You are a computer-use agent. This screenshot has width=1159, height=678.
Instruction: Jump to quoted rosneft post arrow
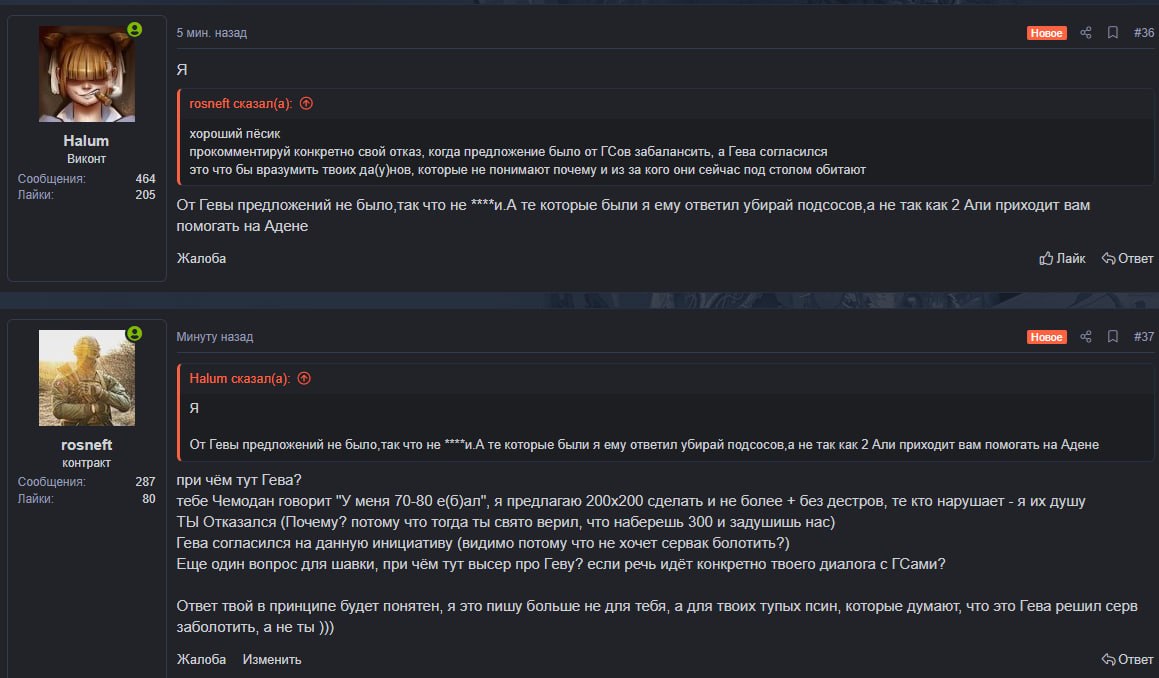coord(306,104)
